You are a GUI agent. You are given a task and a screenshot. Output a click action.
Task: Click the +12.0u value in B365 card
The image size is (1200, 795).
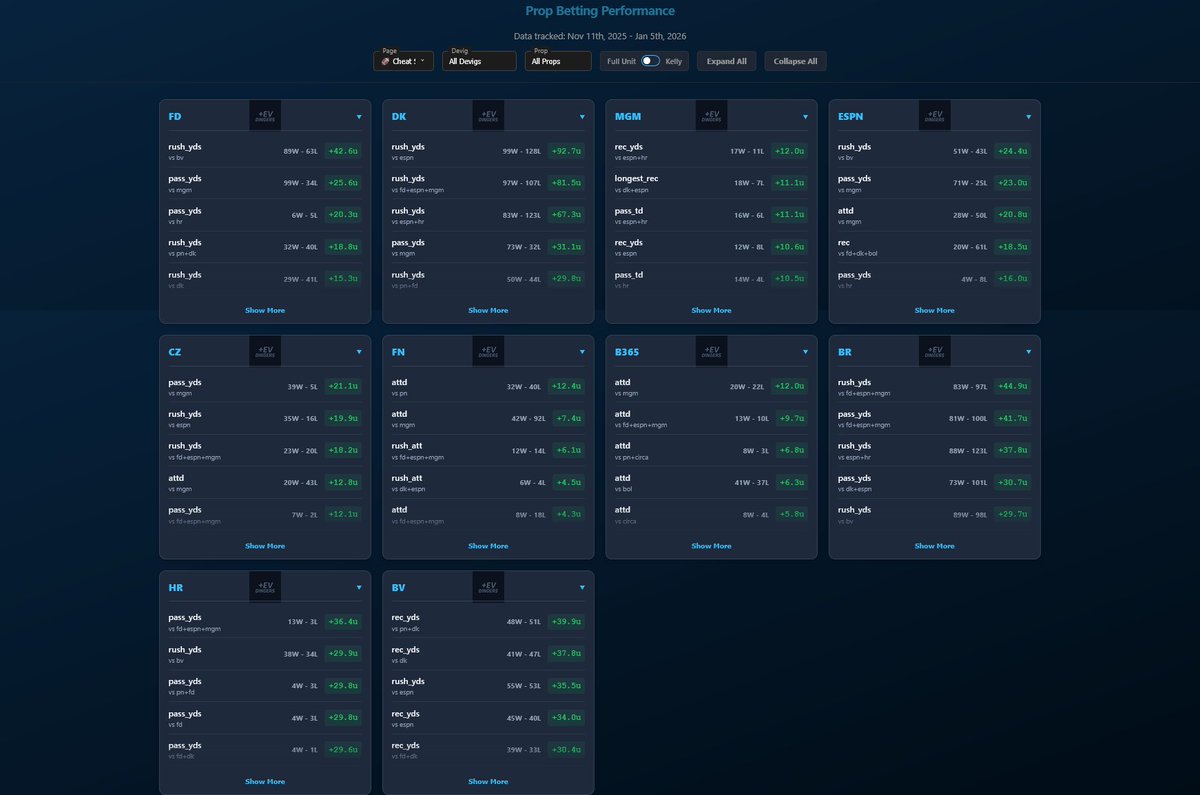tap(789, 387)
